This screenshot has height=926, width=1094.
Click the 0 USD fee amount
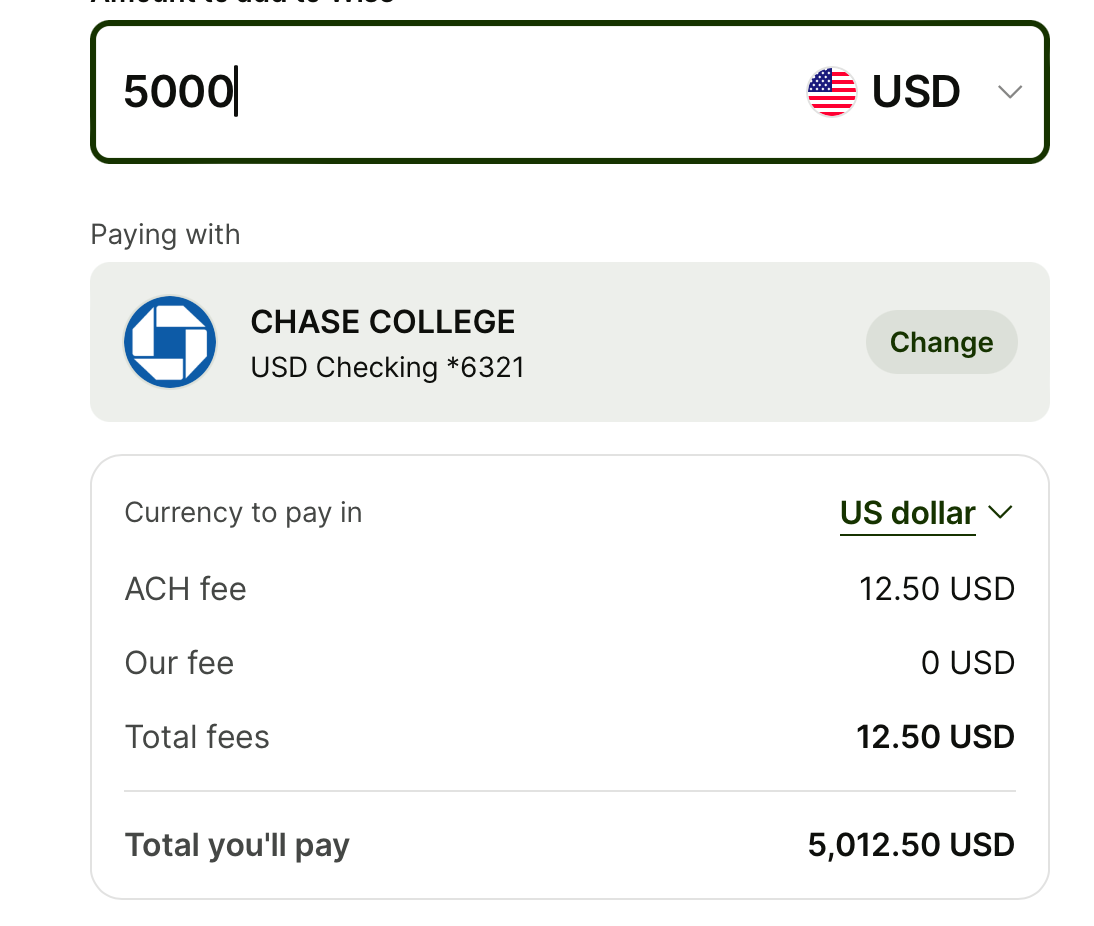[967, 663]
